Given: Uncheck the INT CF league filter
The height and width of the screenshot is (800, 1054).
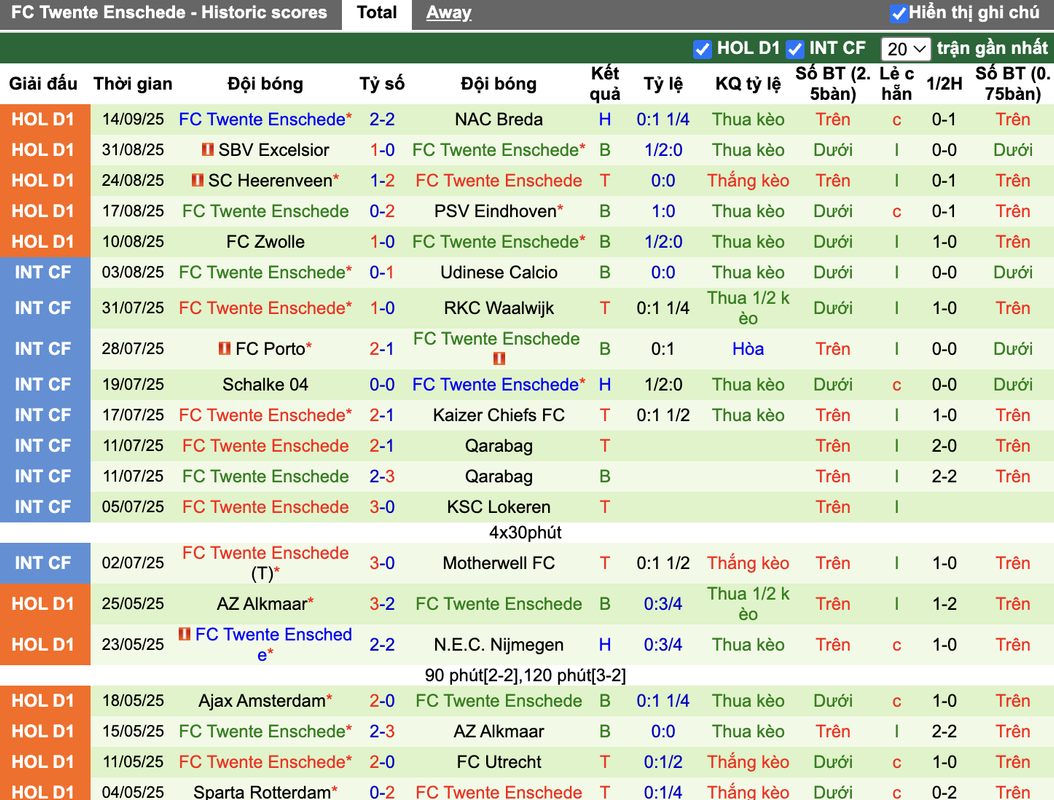Looking at the screenshot, I should tap(795, 49).
